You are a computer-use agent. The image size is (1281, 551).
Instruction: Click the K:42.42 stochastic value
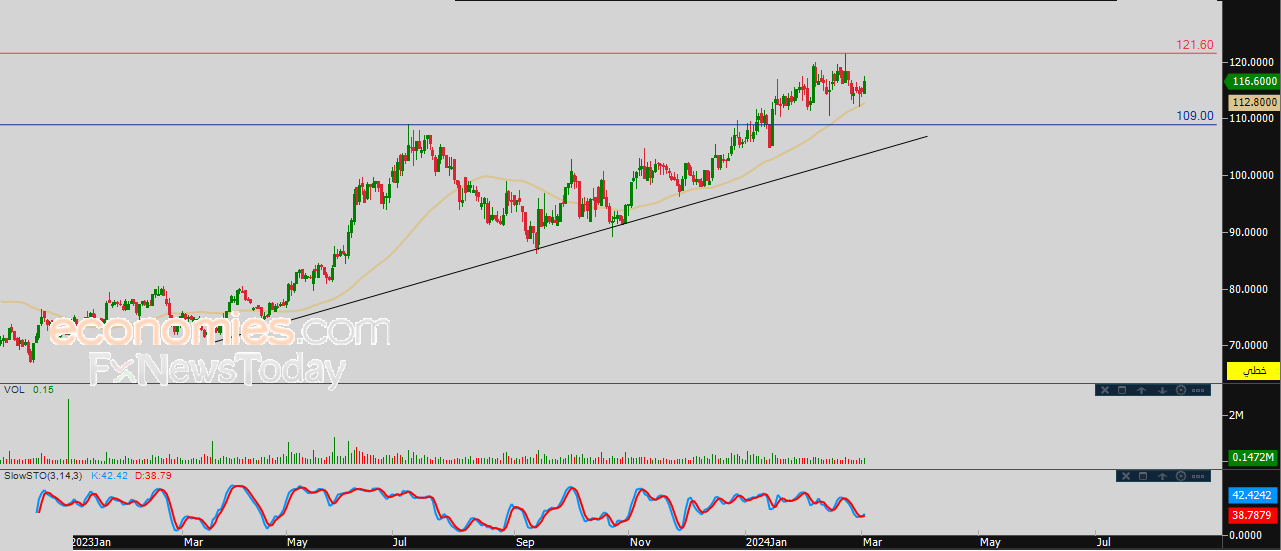click(111, 475)
